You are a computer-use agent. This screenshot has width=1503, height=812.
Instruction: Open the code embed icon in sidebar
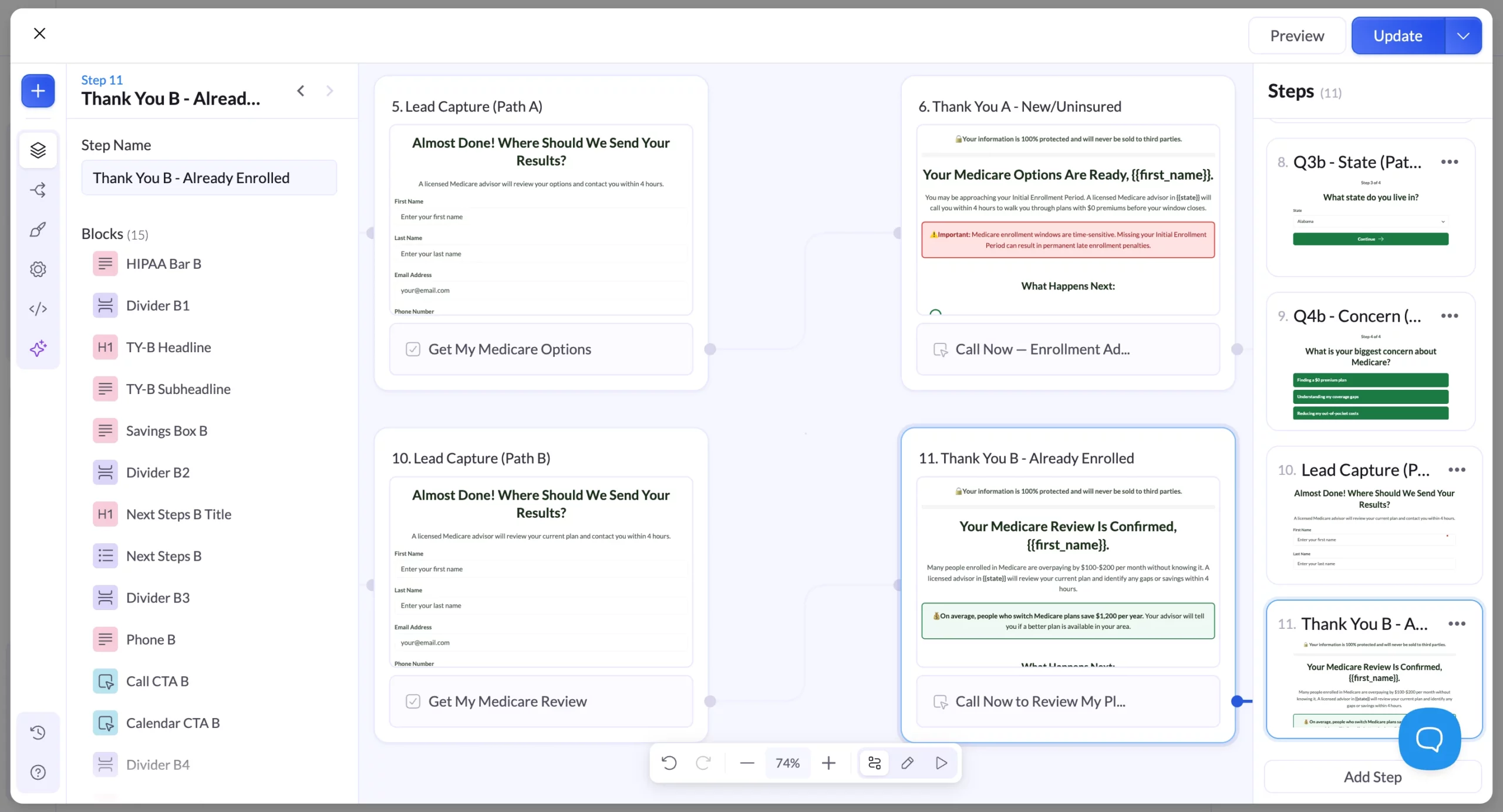pos(38,309)
